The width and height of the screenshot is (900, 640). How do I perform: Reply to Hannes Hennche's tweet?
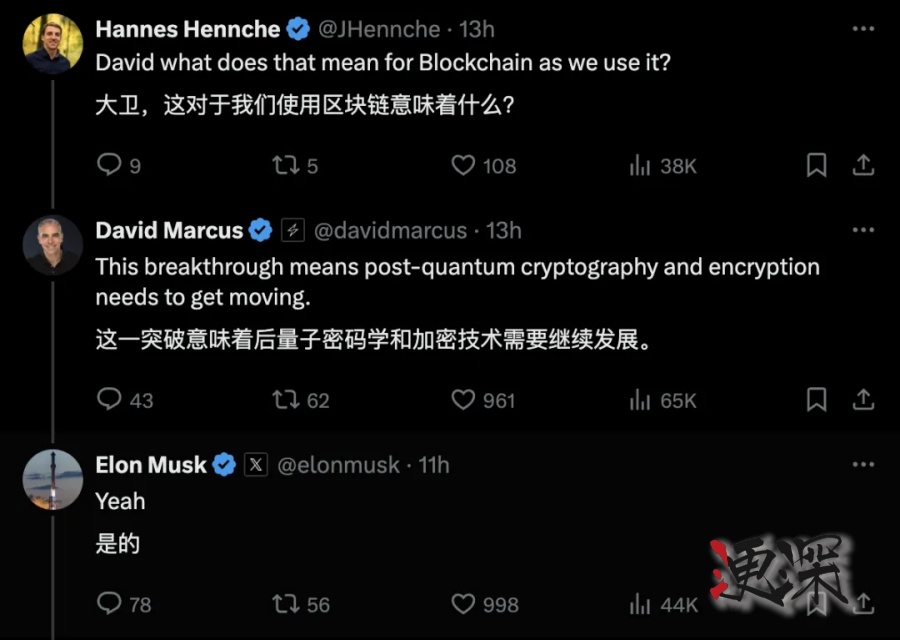[x=109, y=165]
